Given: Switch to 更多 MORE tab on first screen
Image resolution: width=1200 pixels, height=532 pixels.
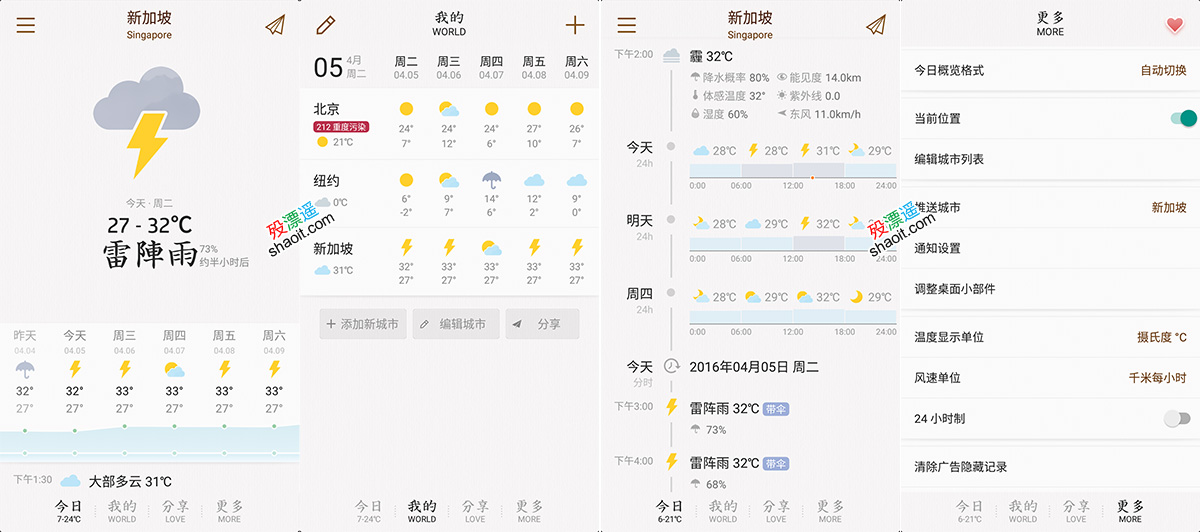Looking at the screenshot, I should pyautogui.click(x=229, y=511).
